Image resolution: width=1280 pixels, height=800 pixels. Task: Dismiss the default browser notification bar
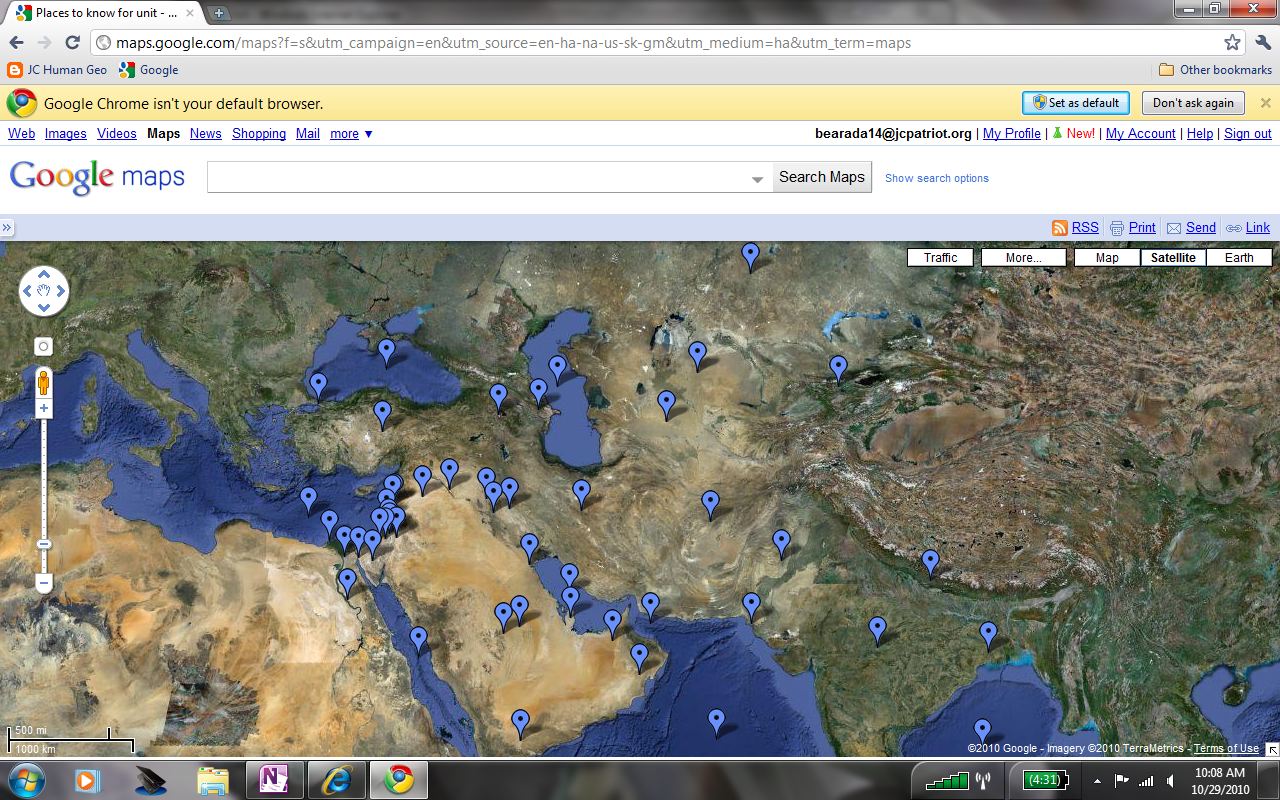[1265, 103]
